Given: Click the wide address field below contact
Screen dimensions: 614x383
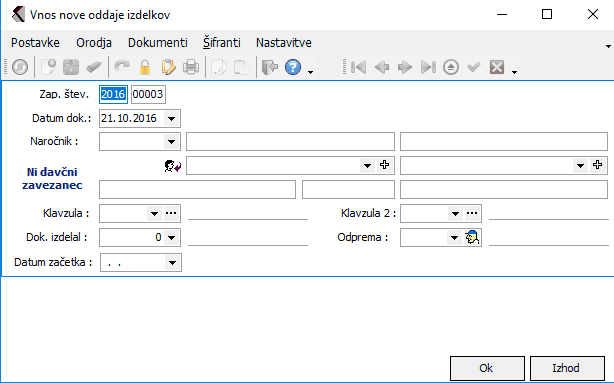Looking at the screenshot, I should point(197,190).
